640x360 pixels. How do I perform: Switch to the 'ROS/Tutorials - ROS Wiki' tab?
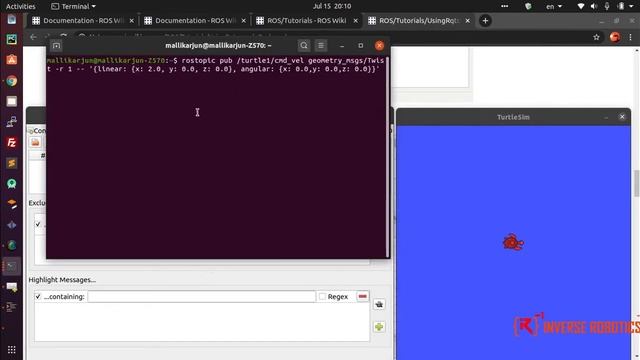pos(307,20)
